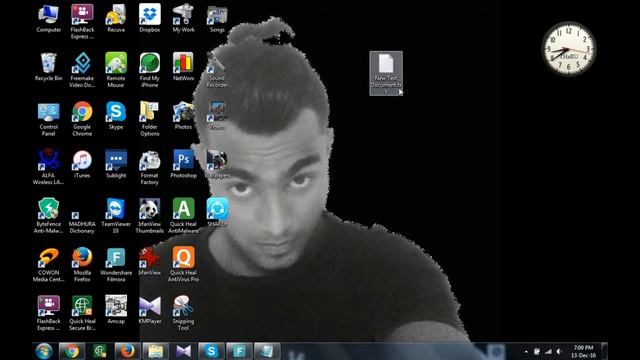The width and height of the screenshot is (640, 360).
Task: Open the Computer desktop icon
Action: [x=49, y=19]
